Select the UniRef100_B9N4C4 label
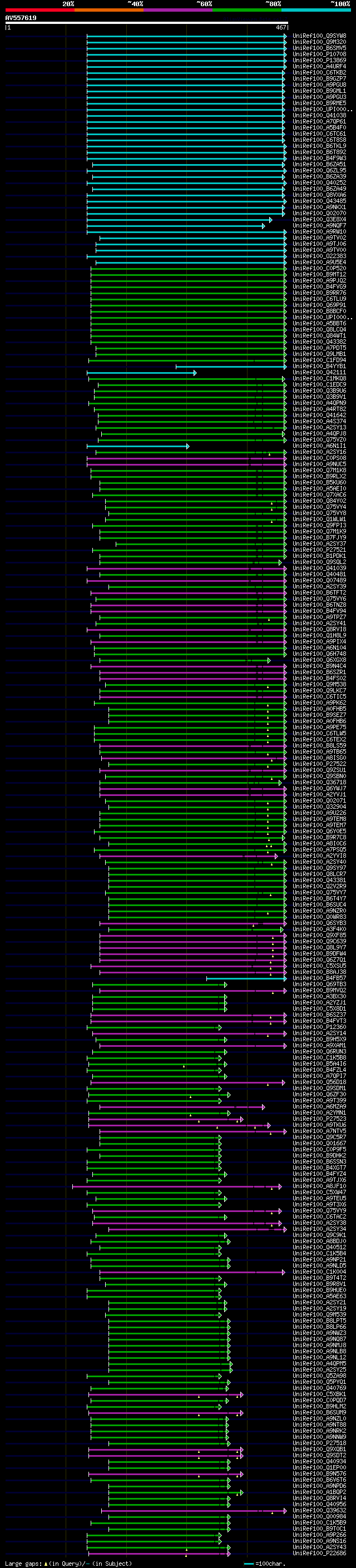The width and height of the screenshot is (356, 1568). 319,666
